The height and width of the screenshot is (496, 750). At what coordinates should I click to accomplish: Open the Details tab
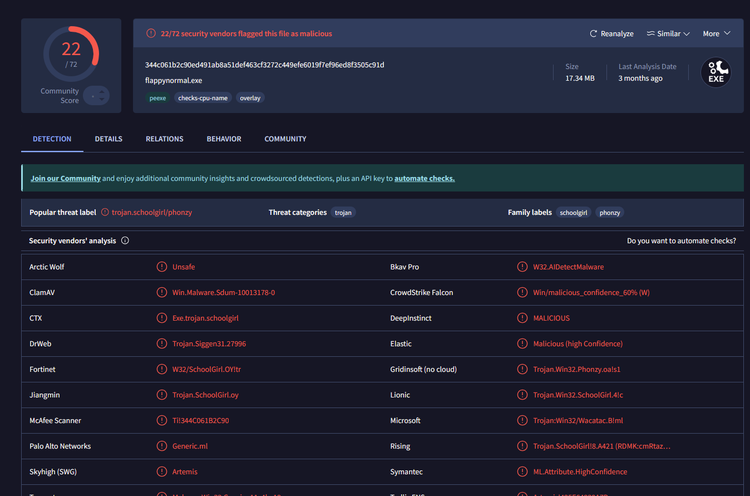[109, 139]
